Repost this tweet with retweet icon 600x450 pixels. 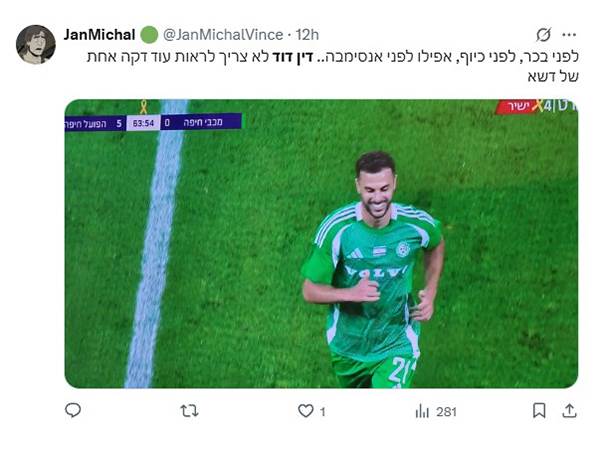pos(189,411)
